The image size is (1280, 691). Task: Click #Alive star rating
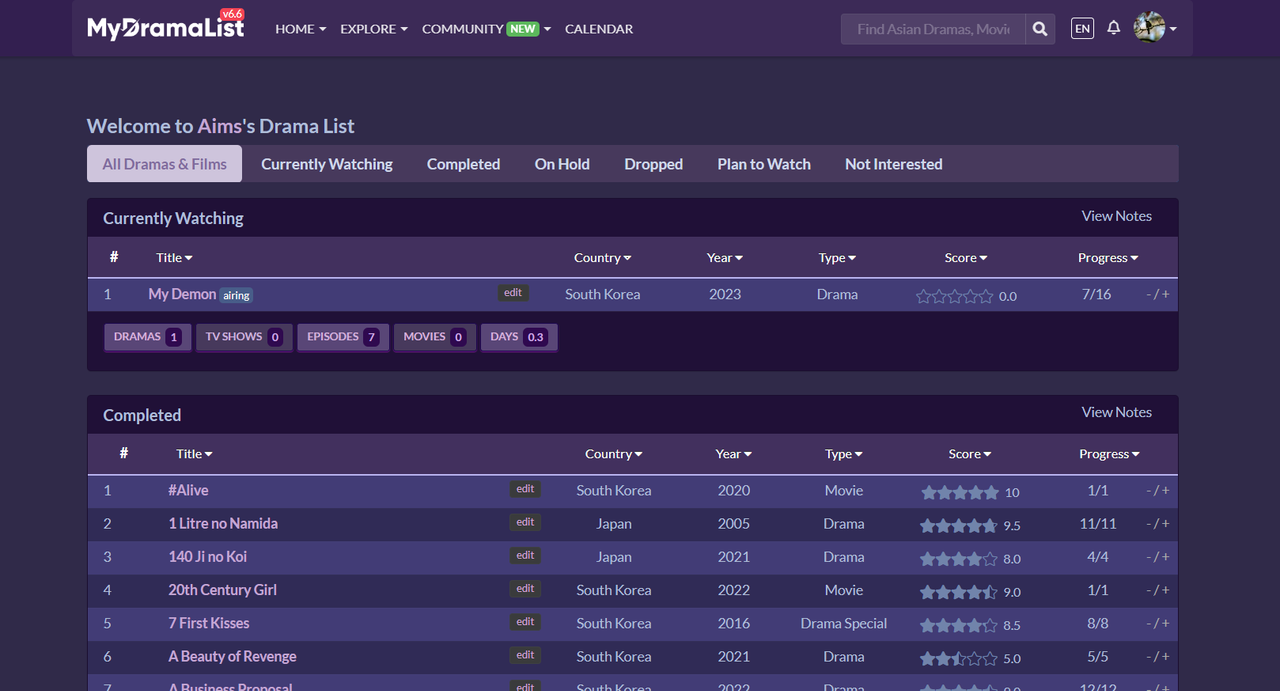coord(960,492)
